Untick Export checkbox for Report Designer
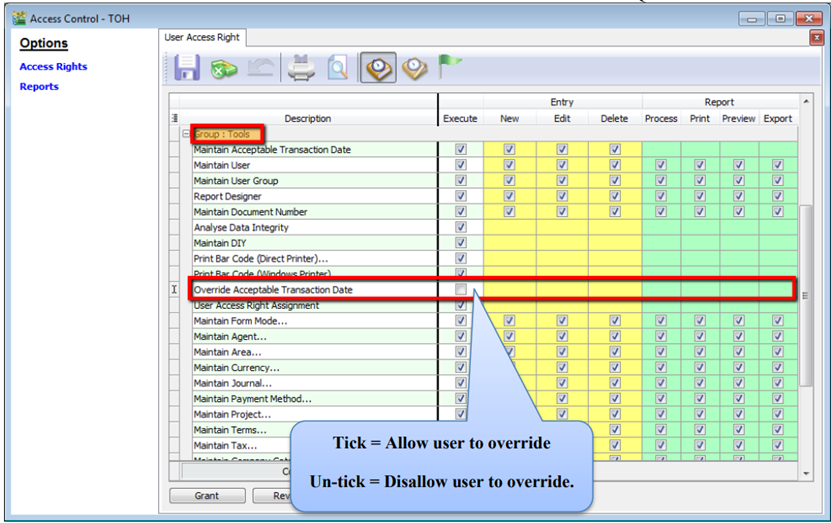 pyautogui.click(x=777, y=196)
